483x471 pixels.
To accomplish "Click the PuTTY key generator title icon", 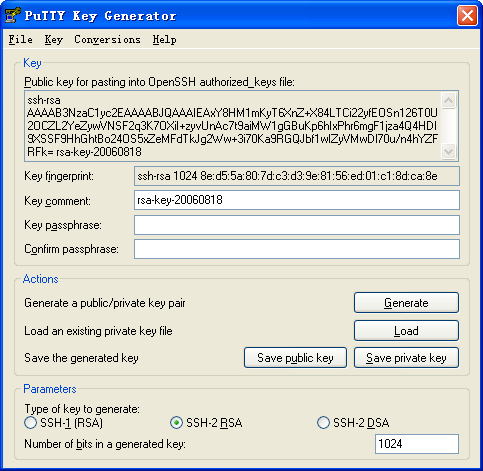I will coord(12,15).
